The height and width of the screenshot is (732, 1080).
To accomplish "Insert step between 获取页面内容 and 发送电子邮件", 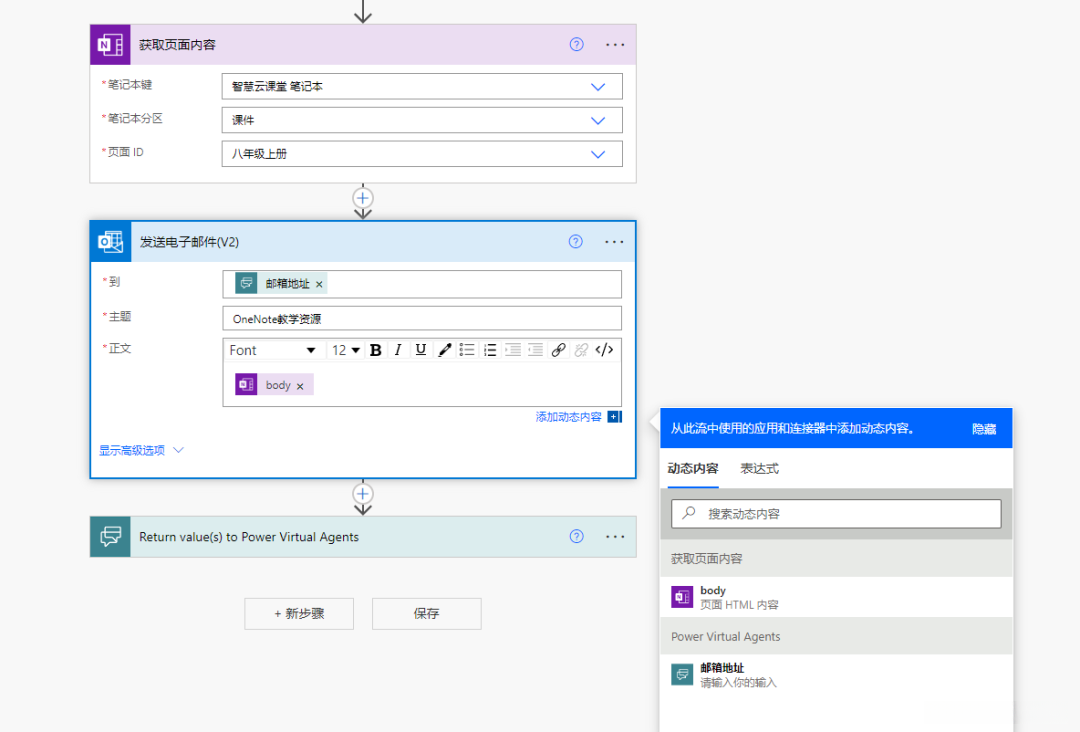I will click(x=363, y=198).
